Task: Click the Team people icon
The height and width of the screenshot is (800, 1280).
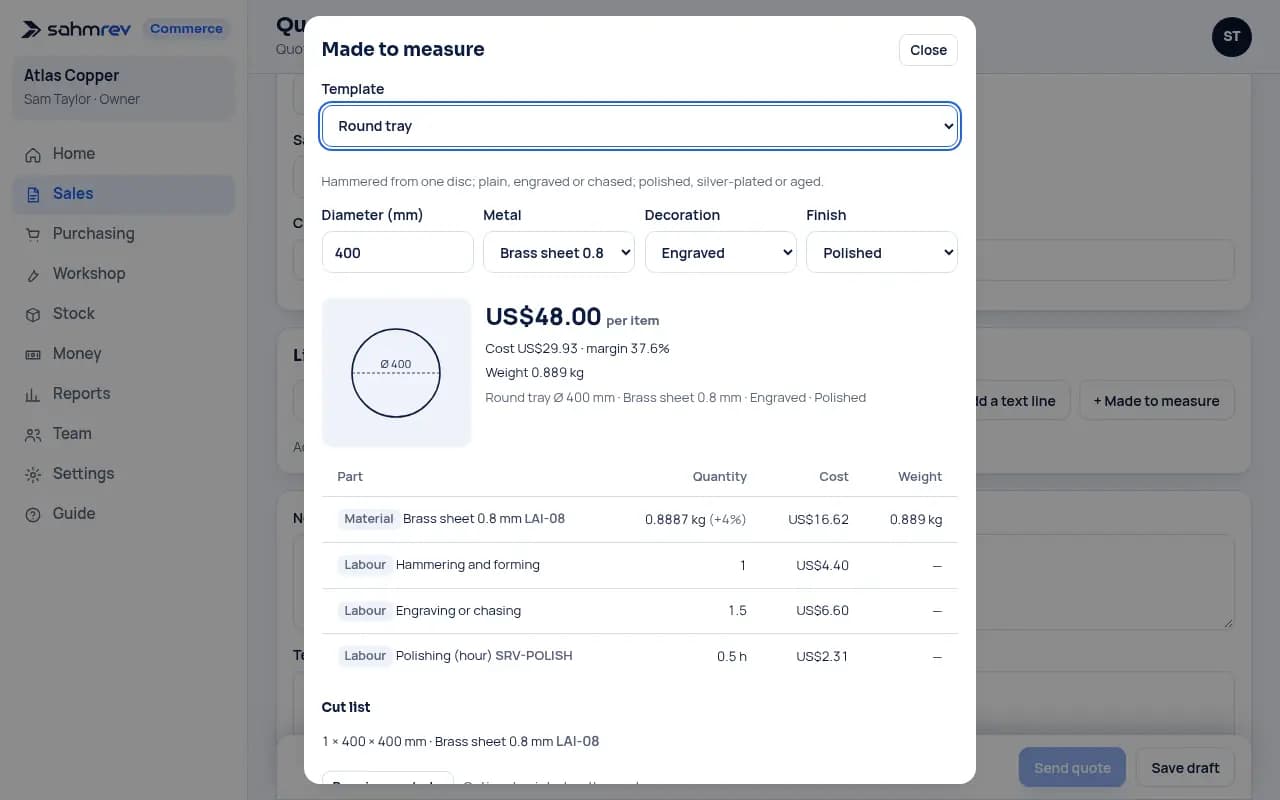Action: click(x=33, y=434)
